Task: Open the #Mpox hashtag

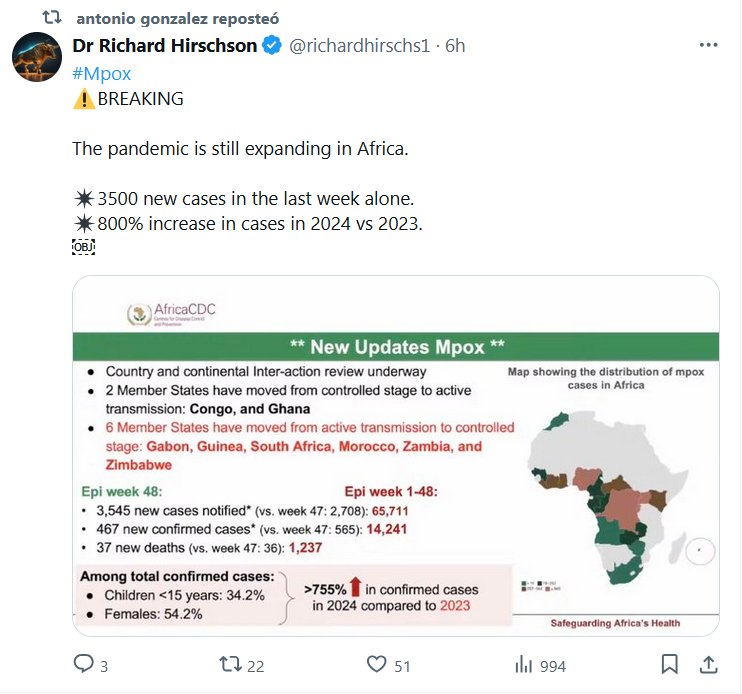Action: click(x=102, y=74)
